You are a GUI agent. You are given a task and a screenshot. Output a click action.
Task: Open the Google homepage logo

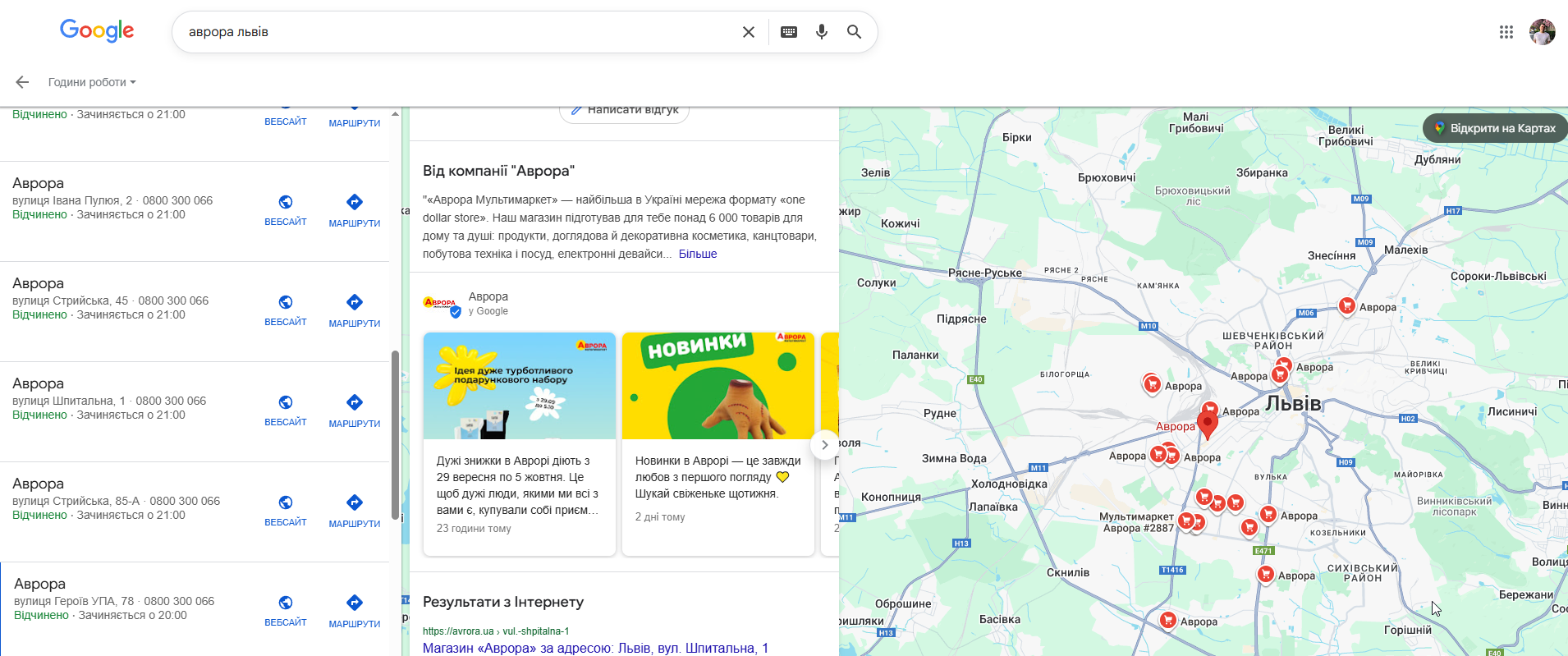pyautogui.click(x=97, y=31)
